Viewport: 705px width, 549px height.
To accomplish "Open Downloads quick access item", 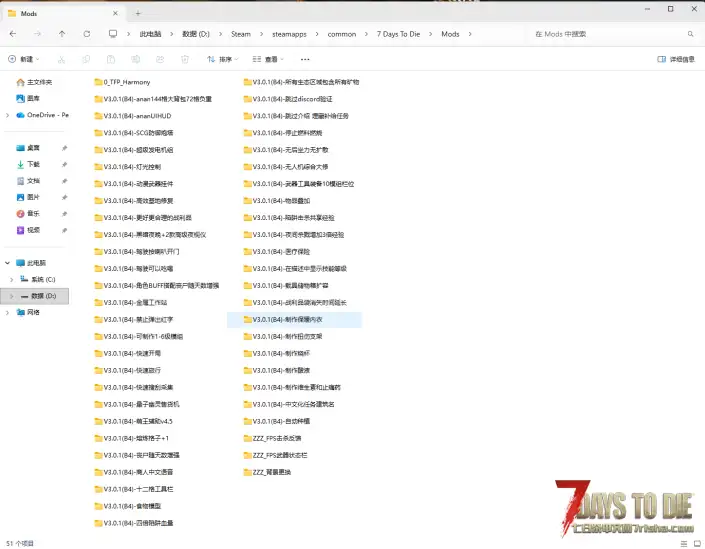I will (28, 165).
